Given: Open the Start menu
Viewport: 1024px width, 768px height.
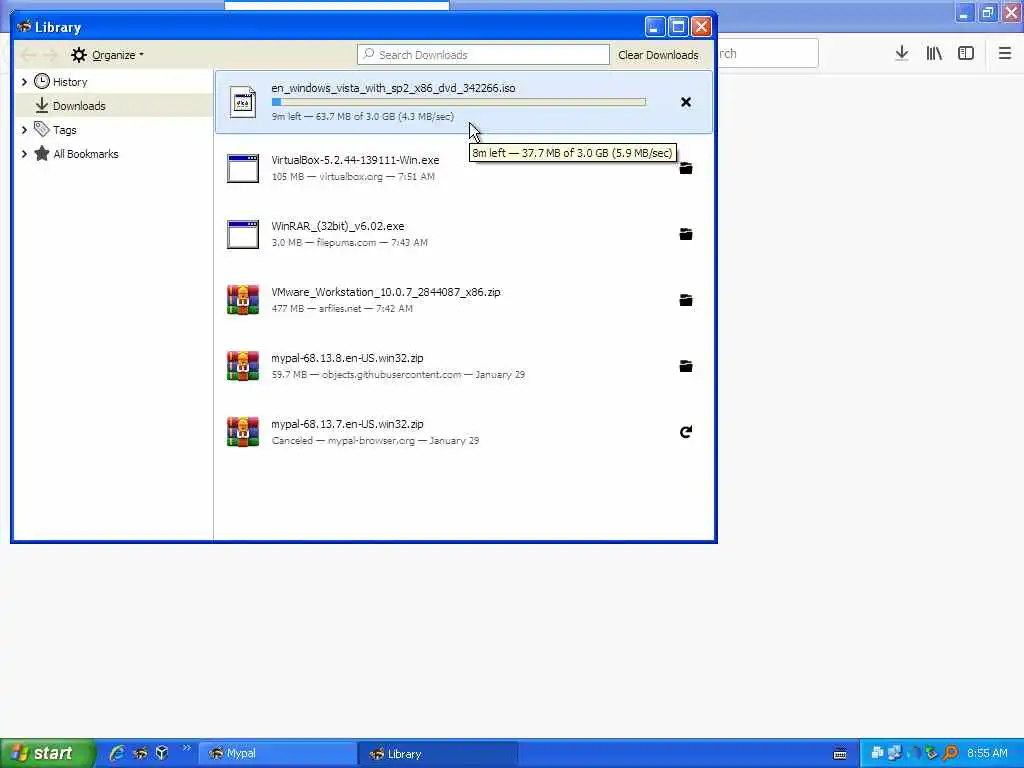Looking at the screenshot, I should 47,753.
